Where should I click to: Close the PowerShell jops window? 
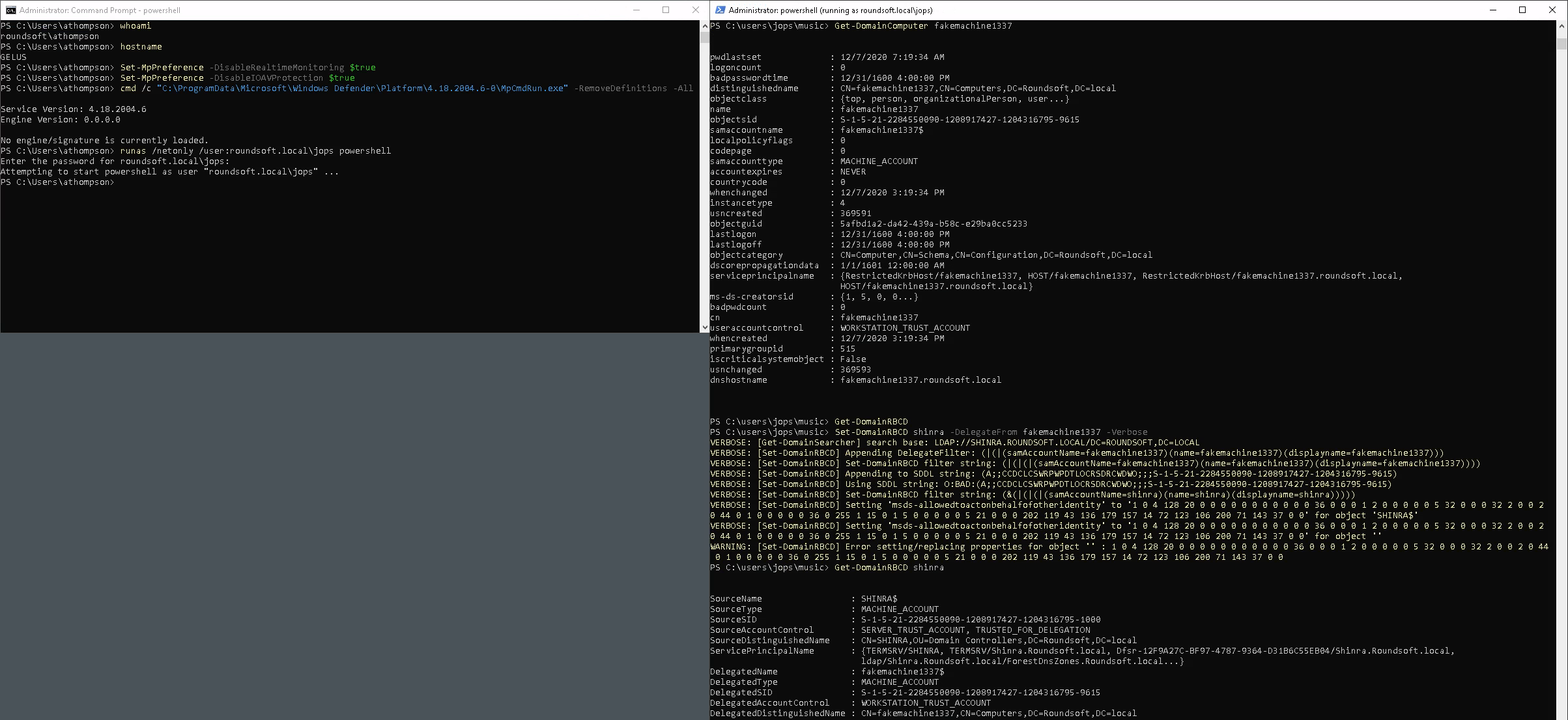coord(1553,10)
